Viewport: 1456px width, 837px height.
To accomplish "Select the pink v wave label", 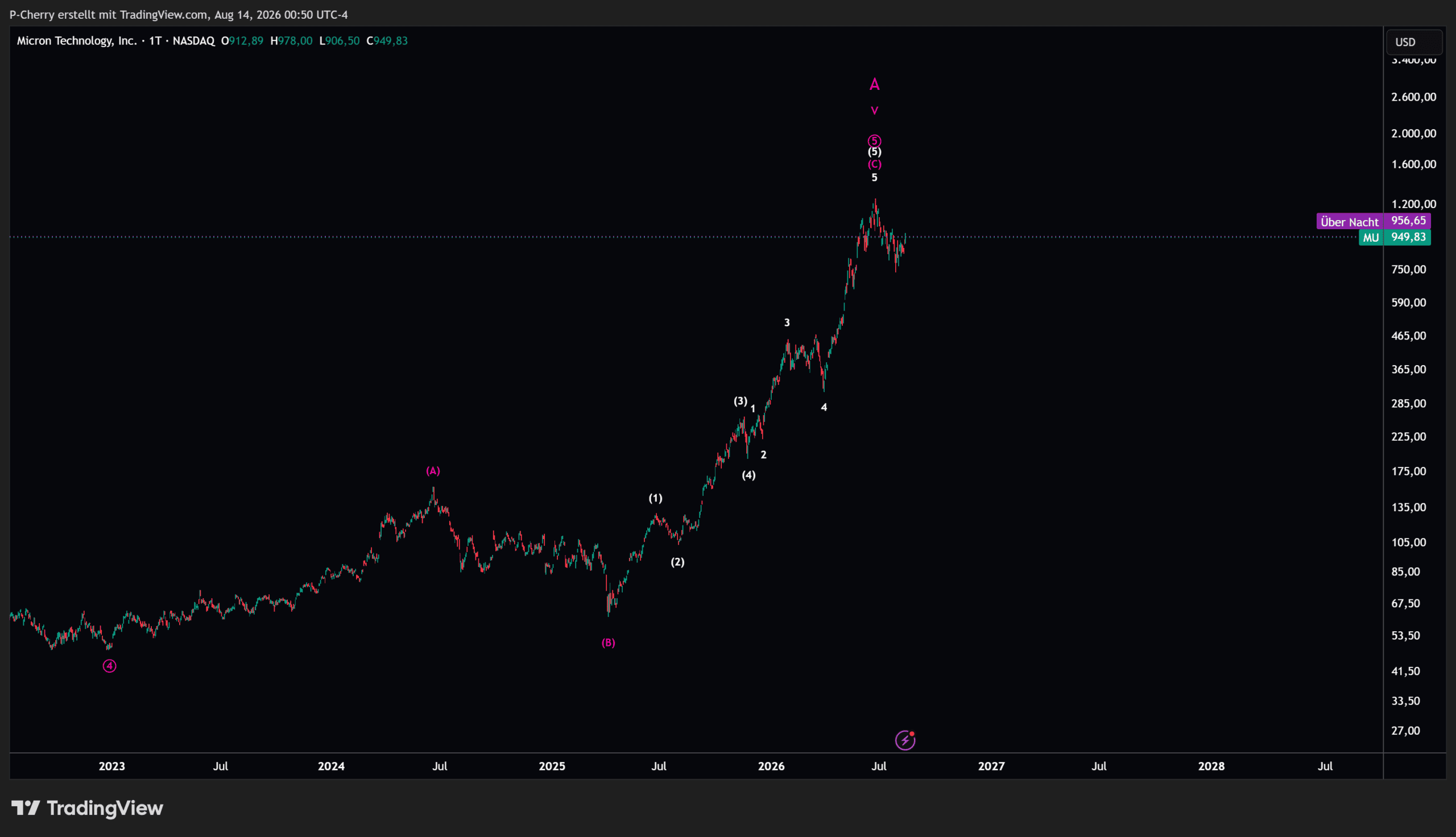I will coord(874,110).
